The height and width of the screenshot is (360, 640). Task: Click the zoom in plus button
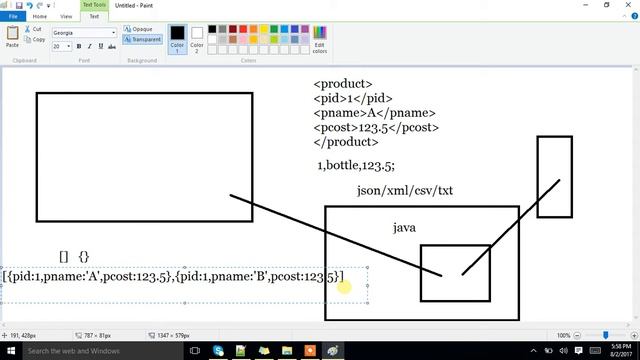coord(634,336)
